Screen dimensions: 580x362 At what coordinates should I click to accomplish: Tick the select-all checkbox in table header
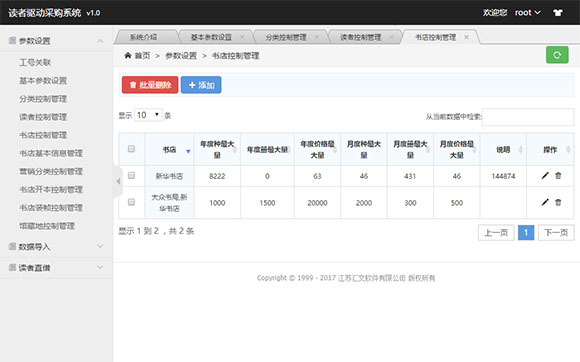[131, 149]
